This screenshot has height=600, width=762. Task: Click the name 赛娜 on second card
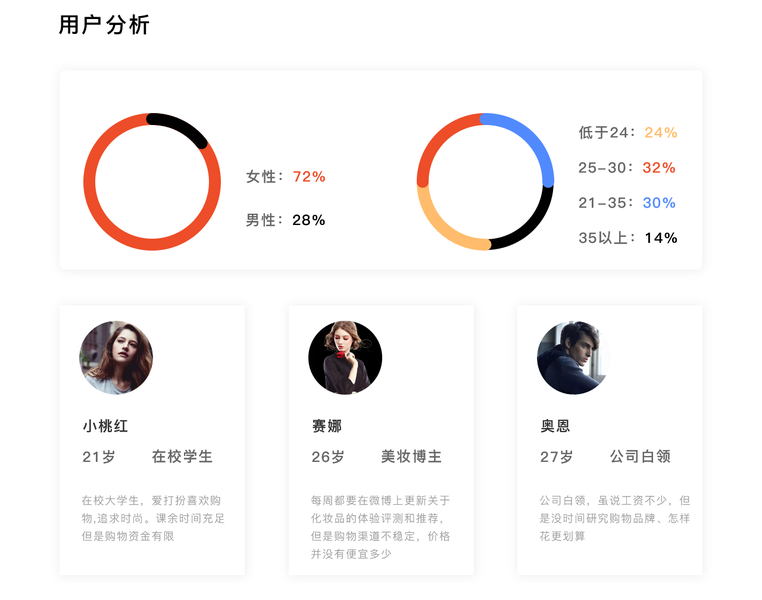click(x=327, y=426)
